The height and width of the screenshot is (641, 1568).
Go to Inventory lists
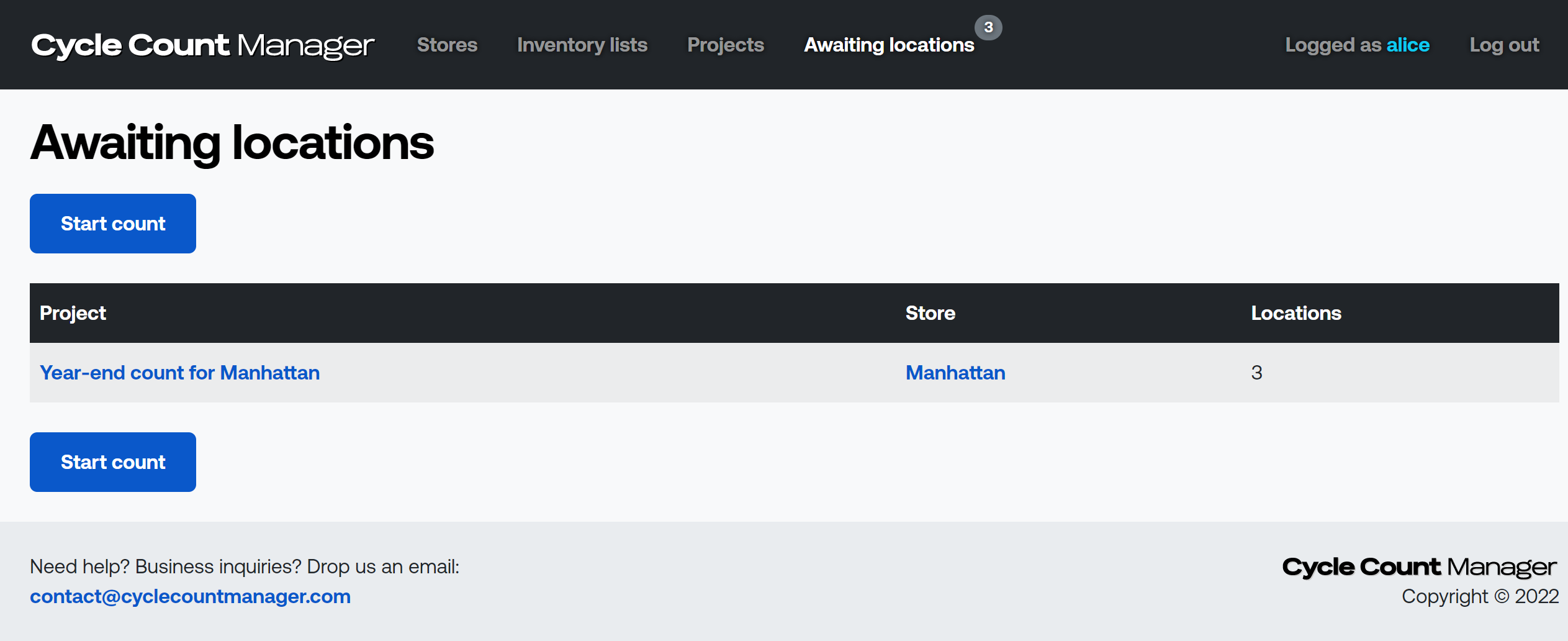(x=582, y=45)
